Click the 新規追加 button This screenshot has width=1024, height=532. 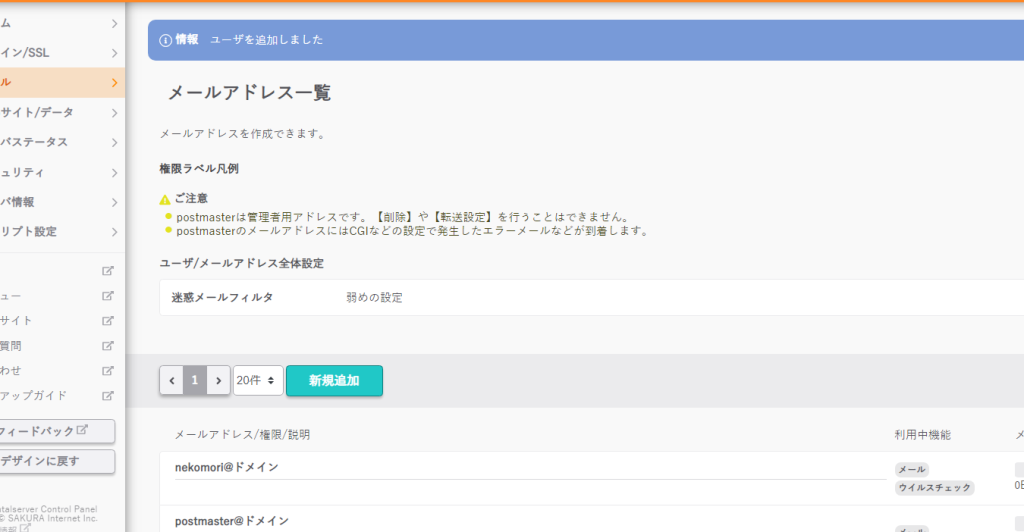(334, 381)
